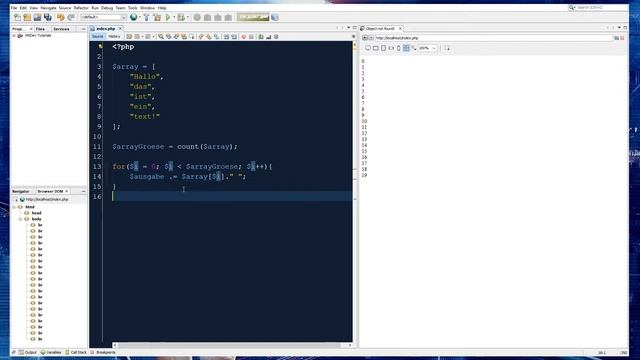640x360 pixels.
Task: Switch editor to History view
Action: [x=114, y=37]
